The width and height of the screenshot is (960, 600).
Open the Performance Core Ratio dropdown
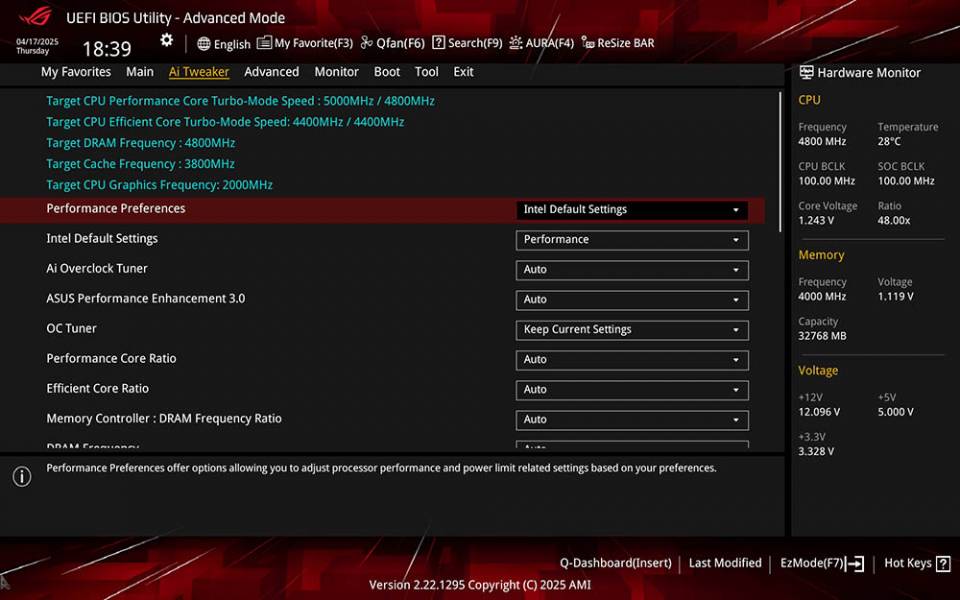click(632, 359)
